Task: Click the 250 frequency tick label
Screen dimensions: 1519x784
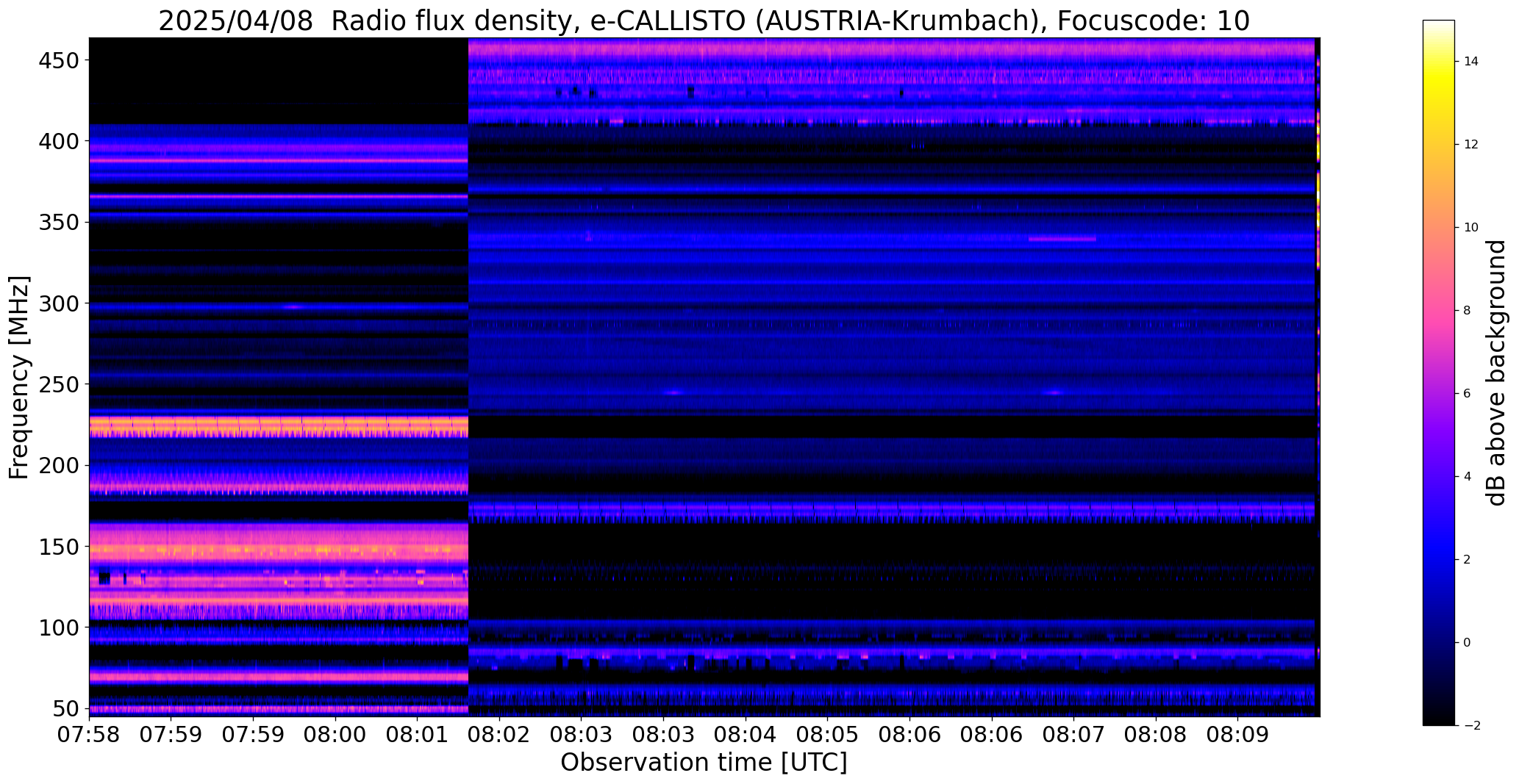Action: [x=60, y=384]
